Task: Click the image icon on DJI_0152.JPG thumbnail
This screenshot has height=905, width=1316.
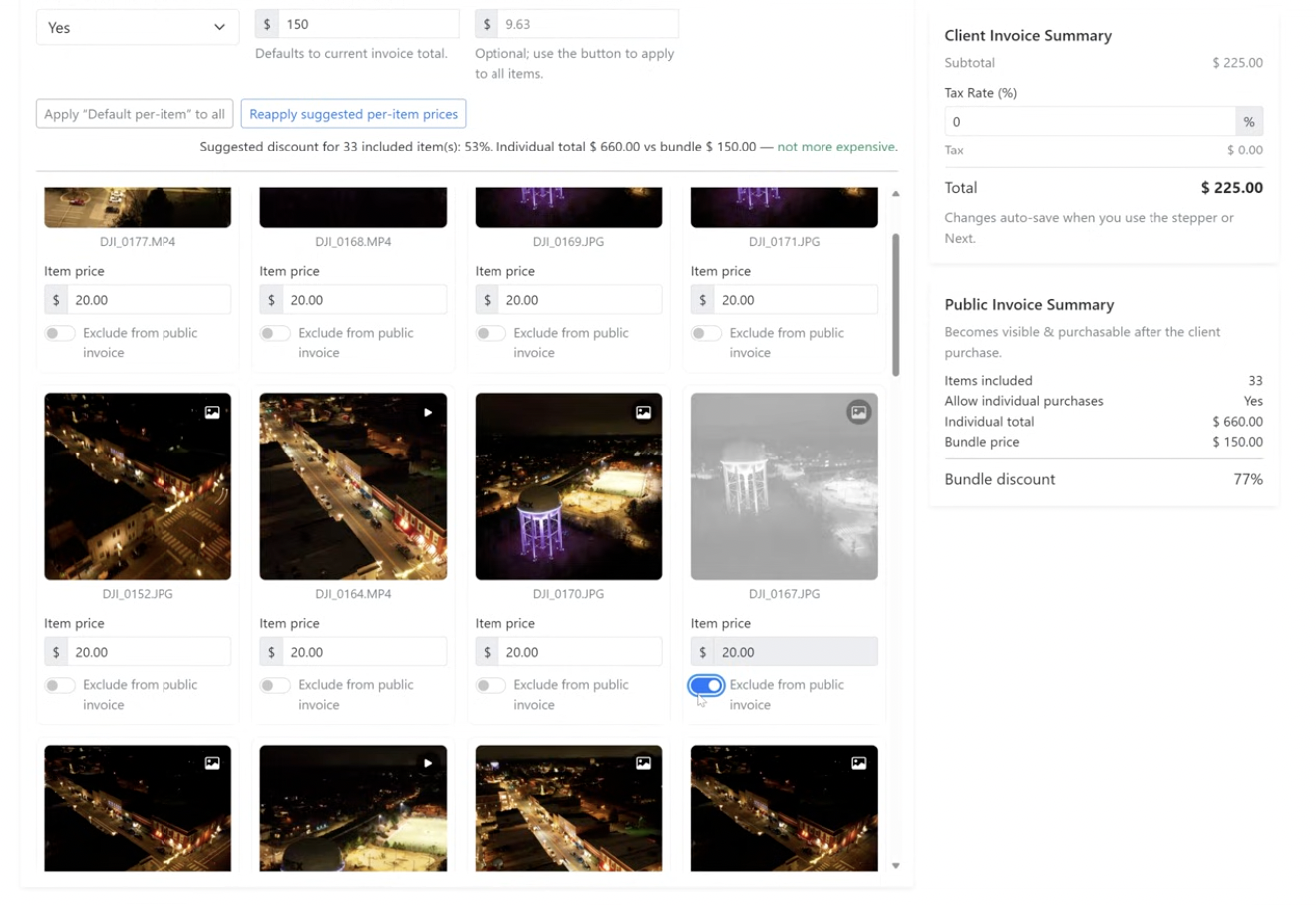Action: click(x=212, y=412)
